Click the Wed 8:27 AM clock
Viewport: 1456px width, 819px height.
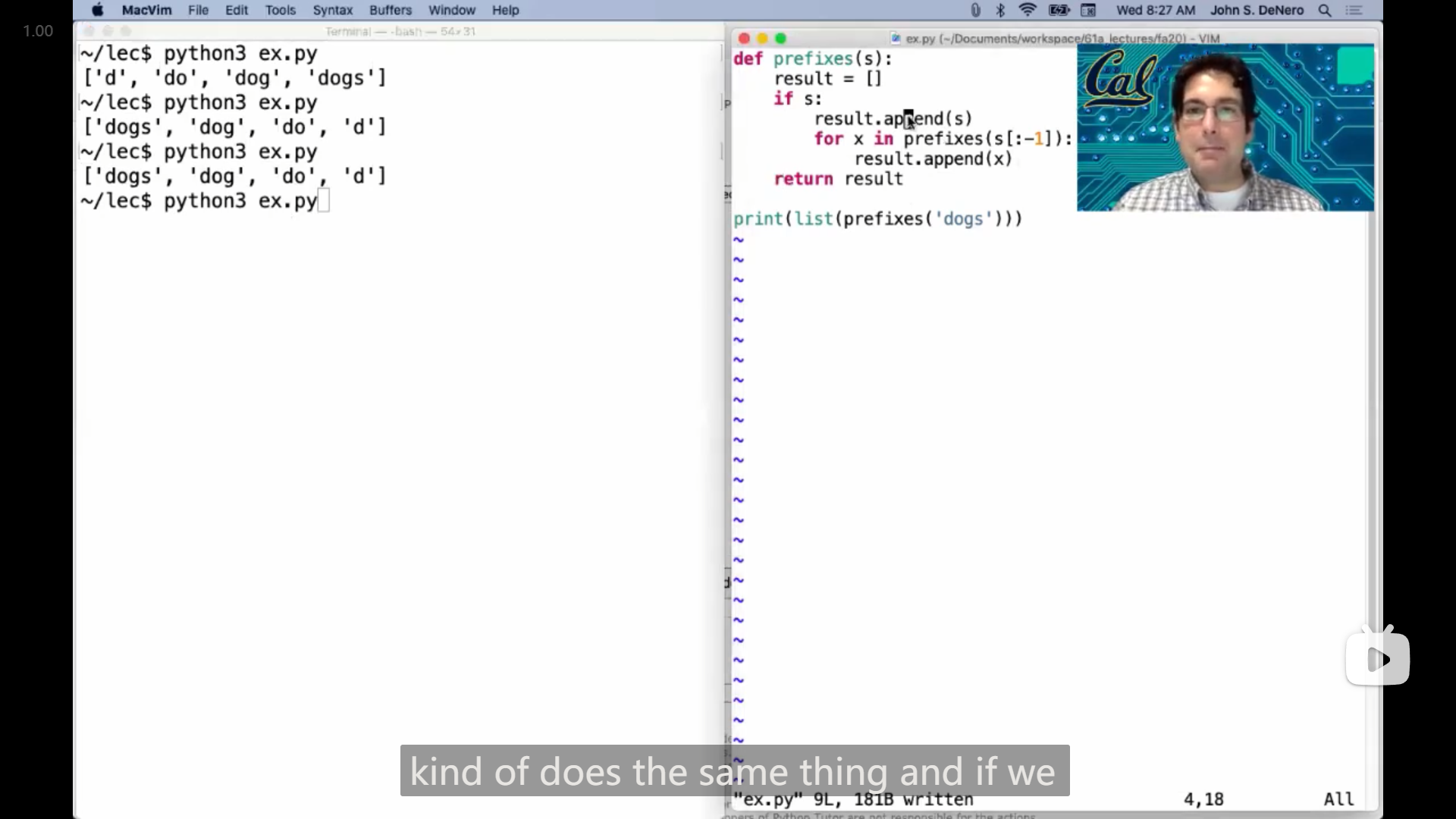click(x=1155, y=11)
